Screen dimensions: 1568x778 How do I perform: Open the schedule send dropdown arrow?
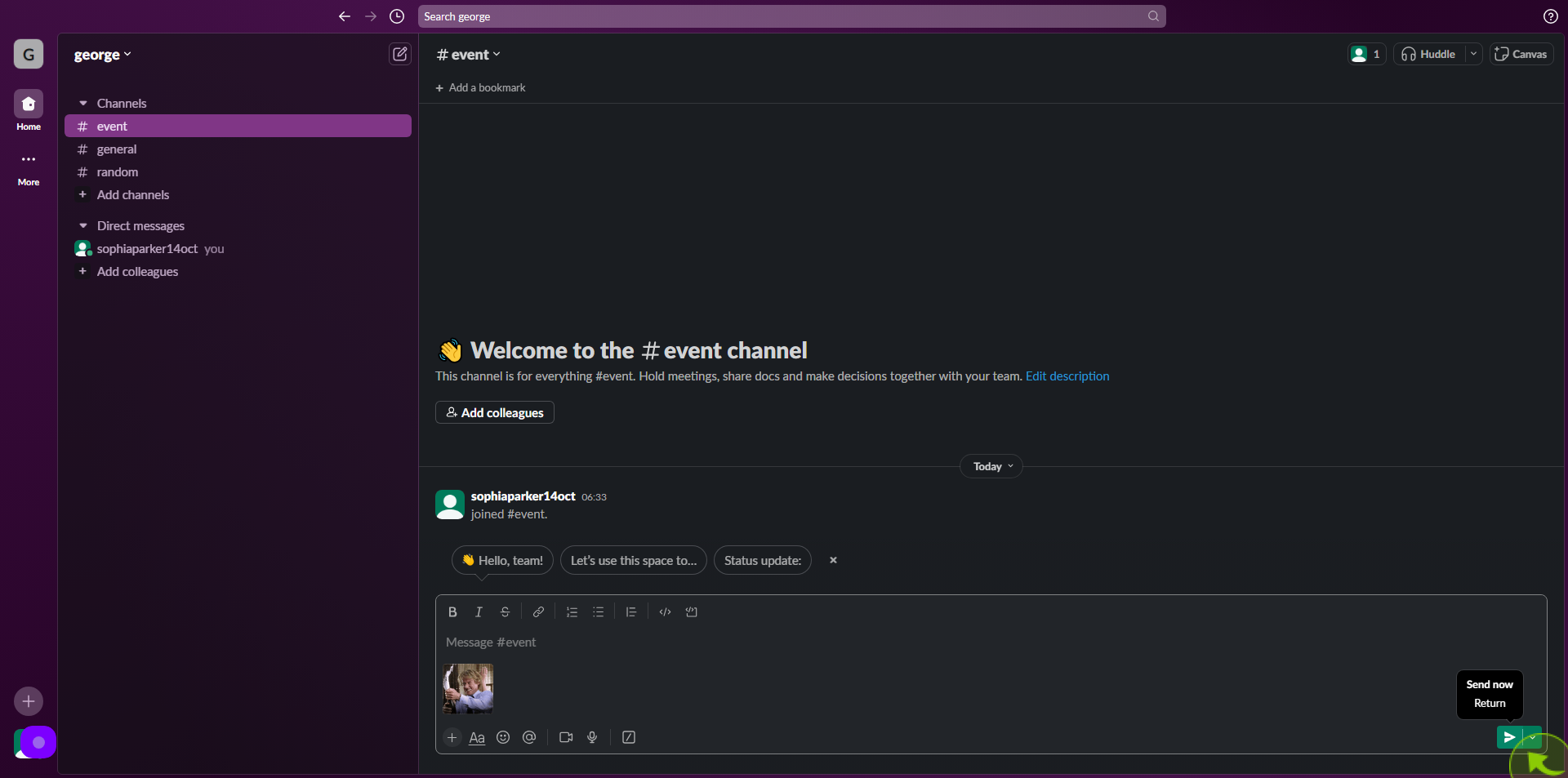(1532, 737)
